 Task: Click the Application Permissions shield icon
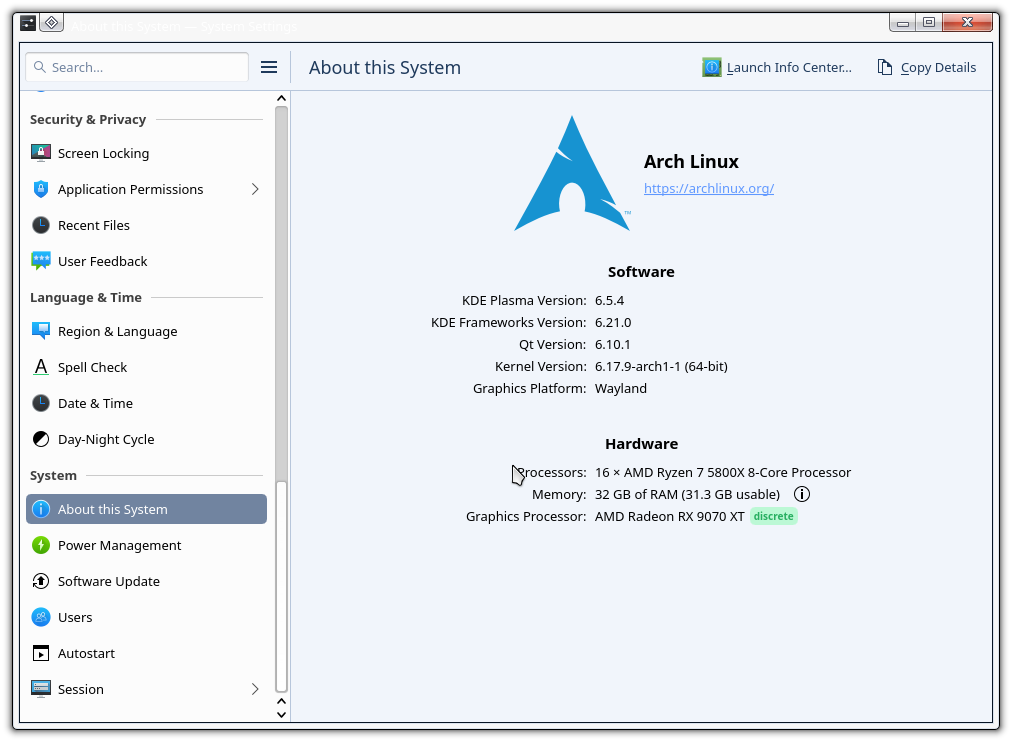(x=41, y=189)
